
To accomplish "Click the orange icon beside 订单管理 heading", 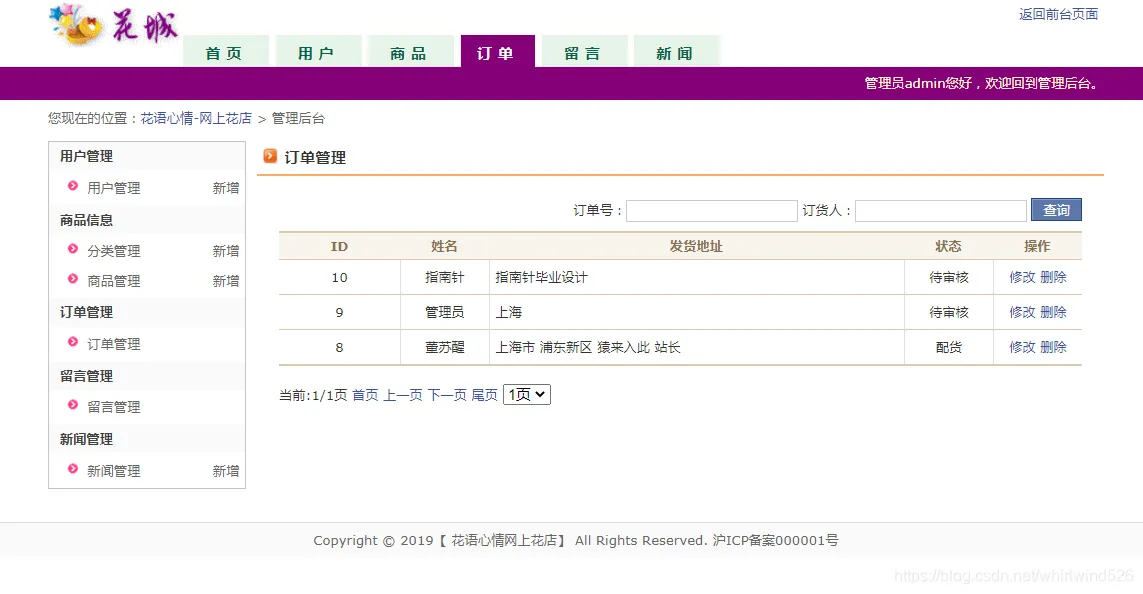I will tap(270, 156).
